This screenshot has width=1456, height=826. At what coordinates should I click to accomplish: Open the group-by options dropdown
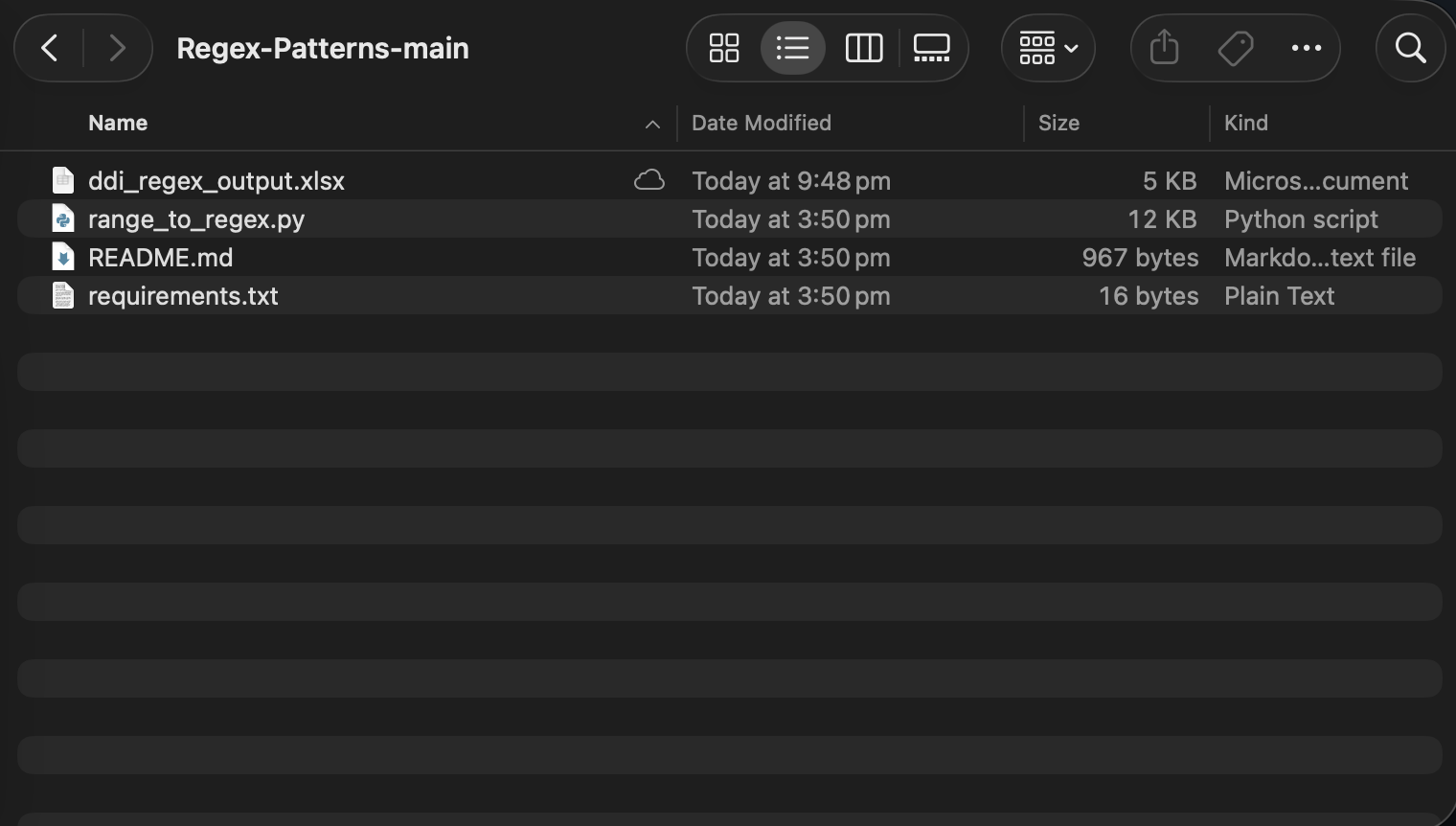pos(1048,48)
